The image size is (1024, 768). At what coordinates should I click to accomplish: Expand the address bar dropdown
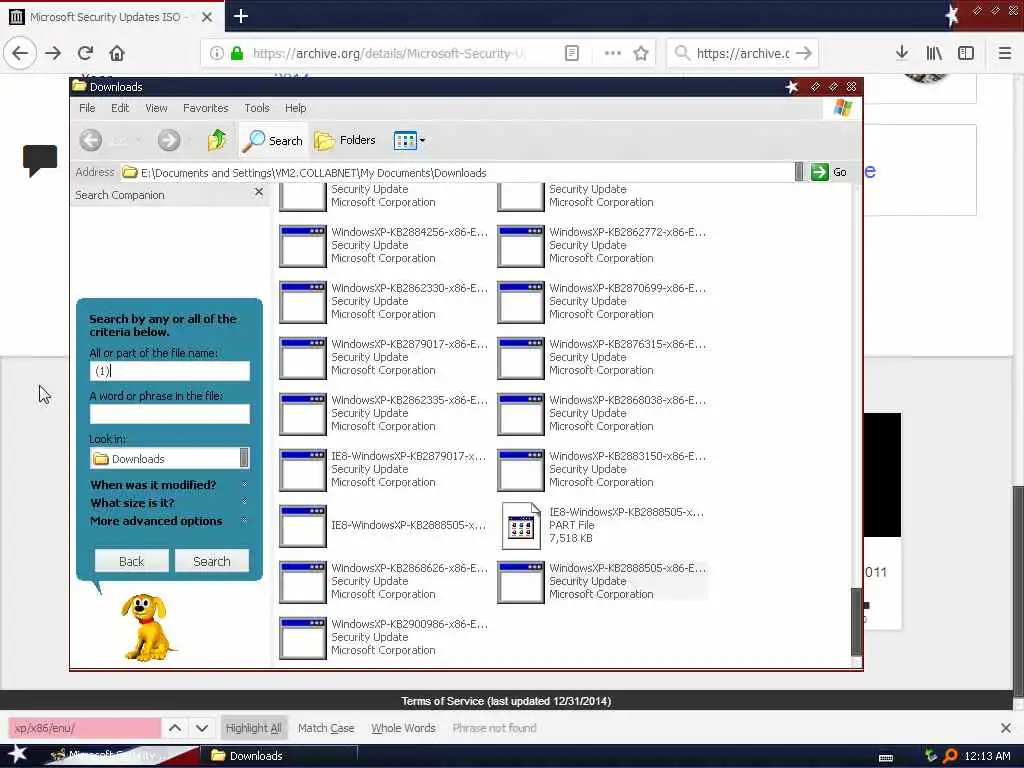[x=799, y=172]
